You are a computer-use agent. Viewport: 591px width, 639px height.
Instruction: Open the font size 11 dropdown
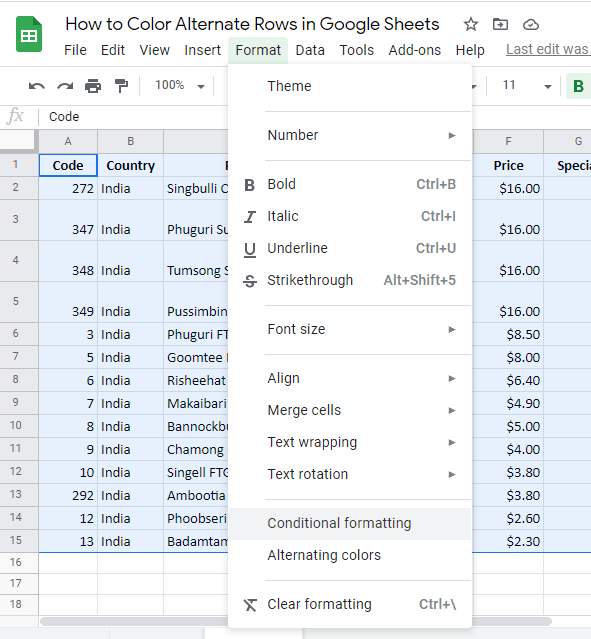point(527,86)
